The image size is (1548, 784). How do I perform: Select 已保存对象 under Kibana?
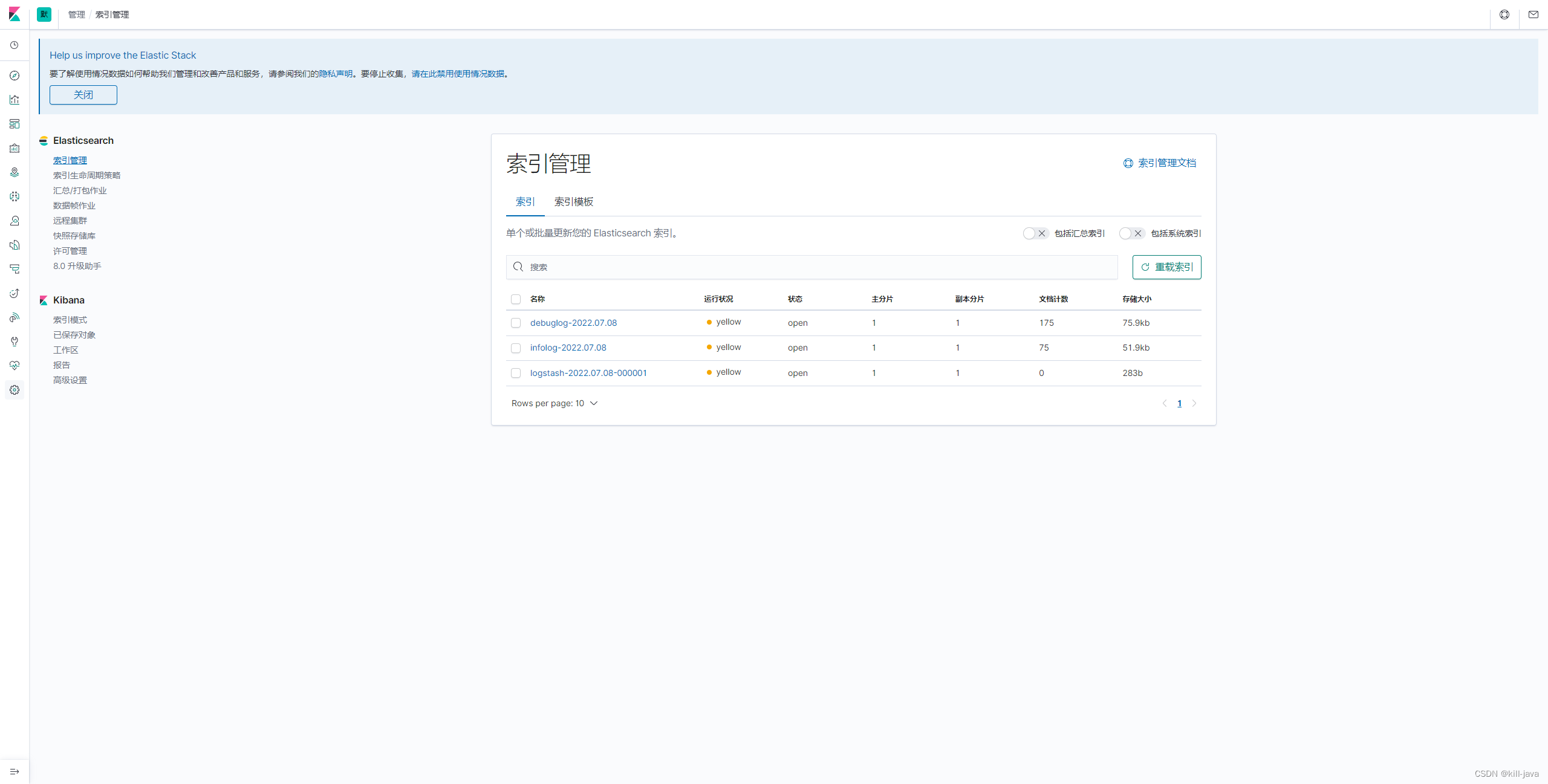point(74,335)
